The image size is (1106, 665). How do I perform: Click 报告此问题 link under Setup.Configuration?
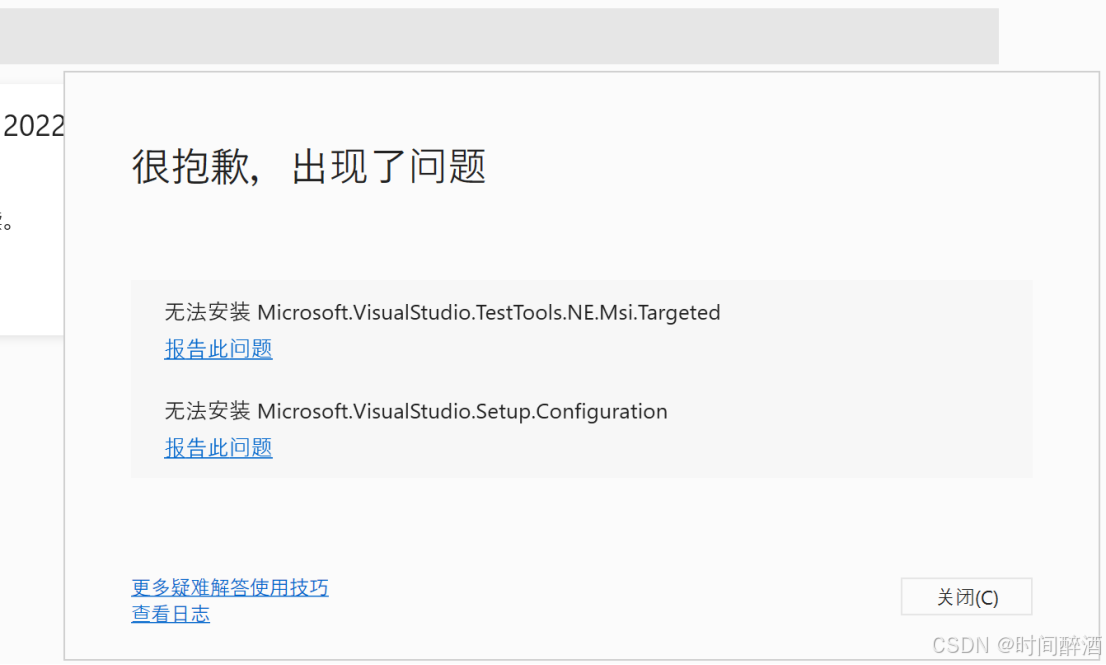point(219,448)
